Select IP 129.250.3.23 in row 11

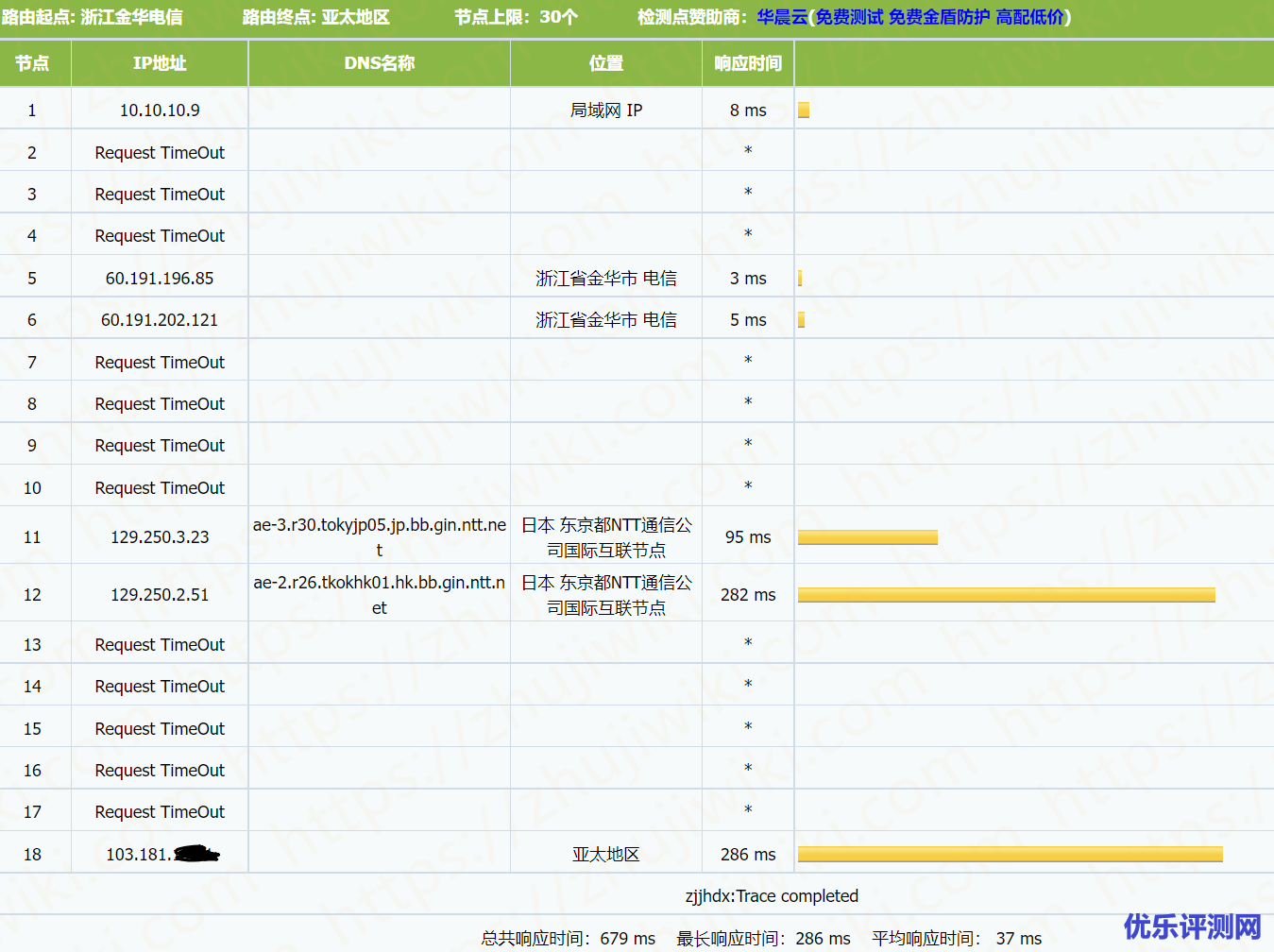pyautogui.click(x=160, y=537)
